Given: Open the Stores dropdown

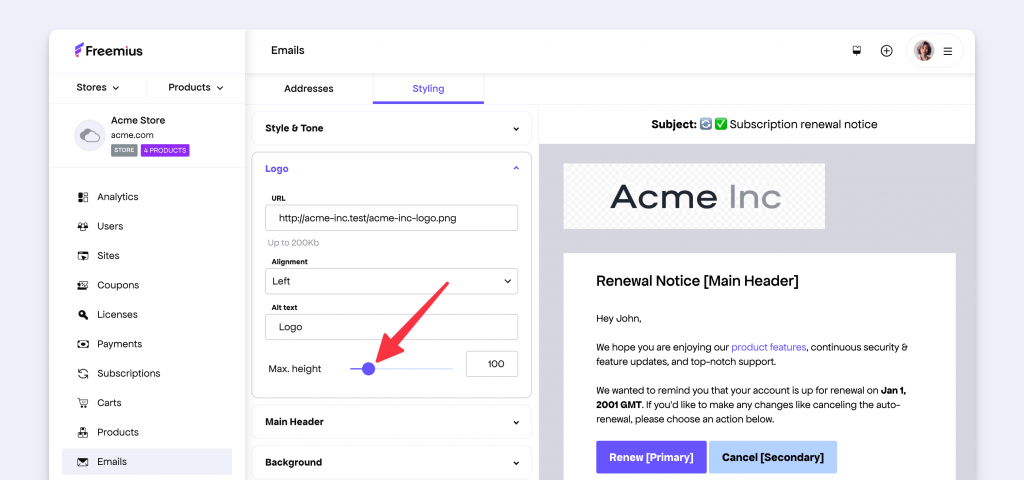Looking at the screenshot, I should pos(98,87).
